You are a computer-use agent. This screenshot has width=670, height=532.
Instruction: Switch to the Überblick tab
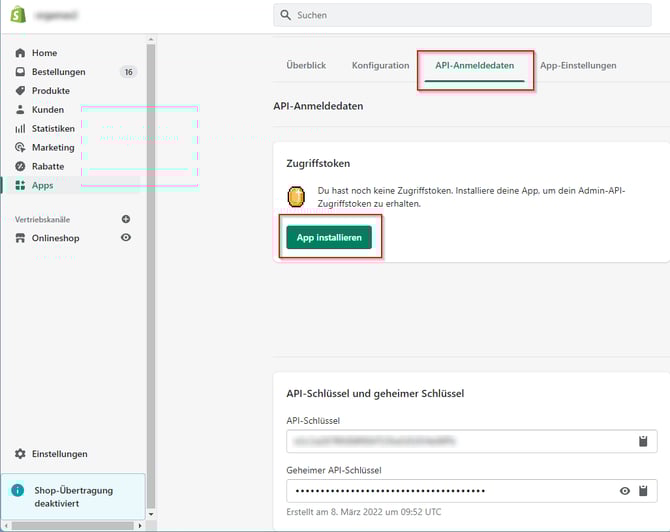click(x=306, y=65)
